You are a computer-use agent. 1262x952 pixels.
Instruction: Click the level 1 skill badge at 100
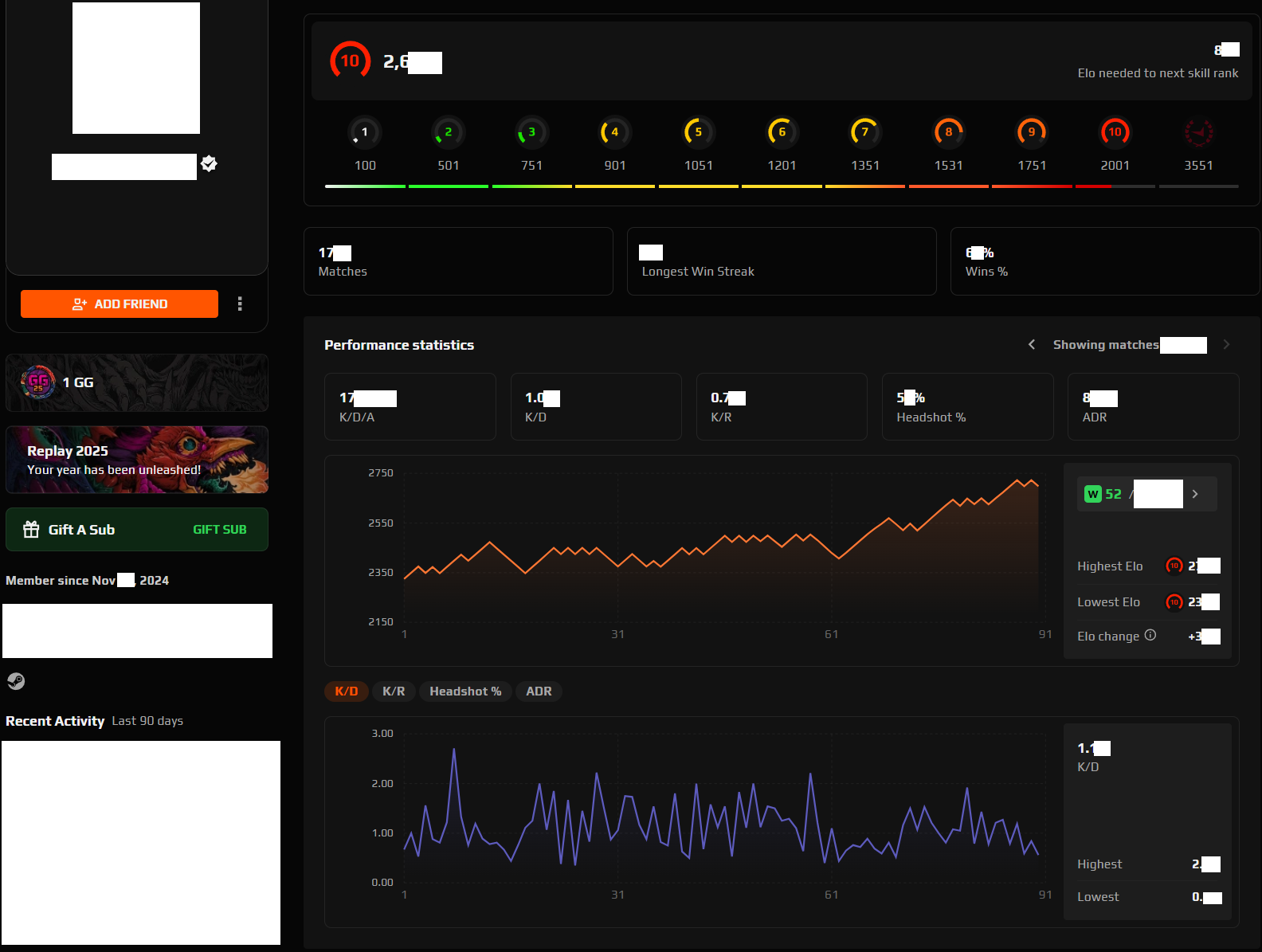click(x=365, y=132)
